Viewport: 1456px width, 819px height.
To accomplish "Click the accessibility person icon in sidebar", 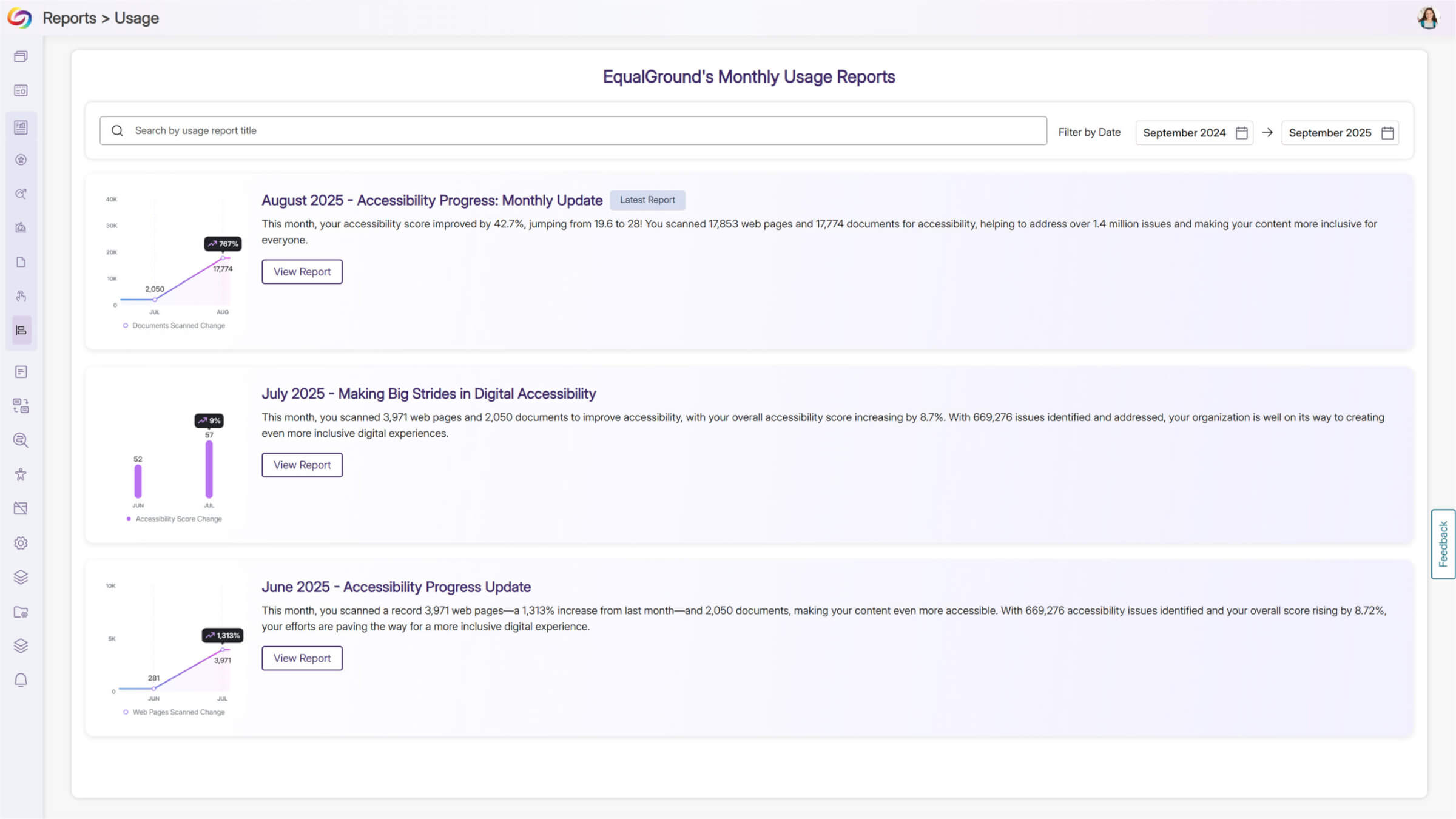I will [x=21, y=474].
